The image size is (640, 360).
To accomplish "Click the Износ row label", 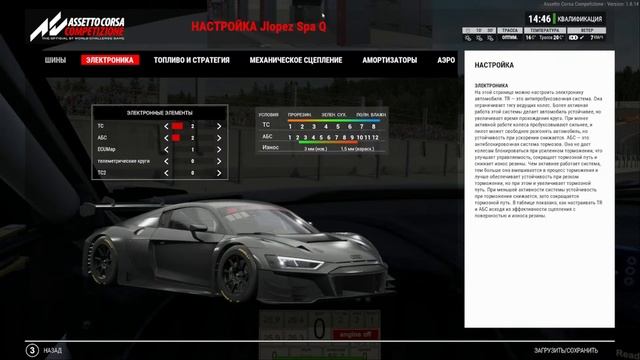I will click(270, 148).
